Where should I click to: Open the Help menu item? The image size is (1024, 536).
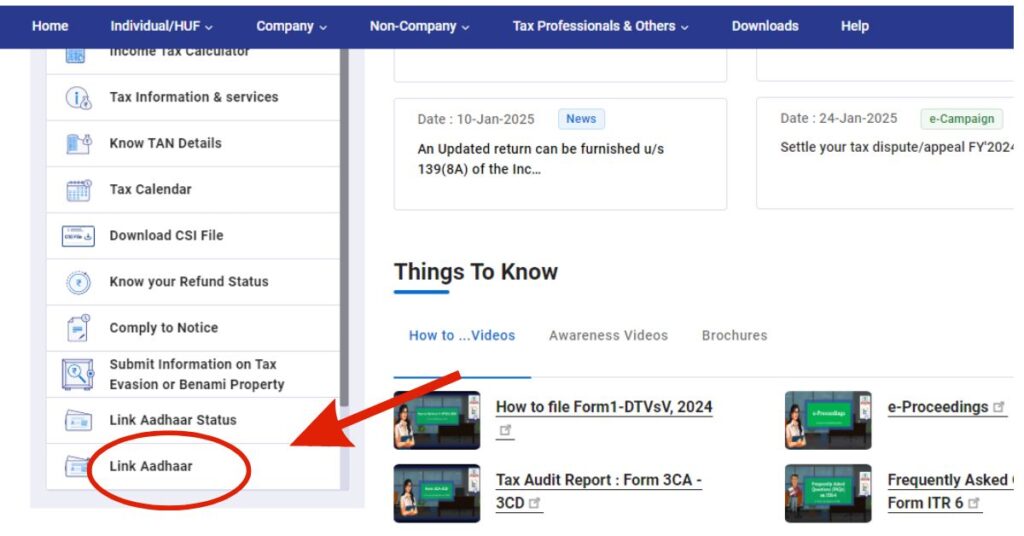854,26
